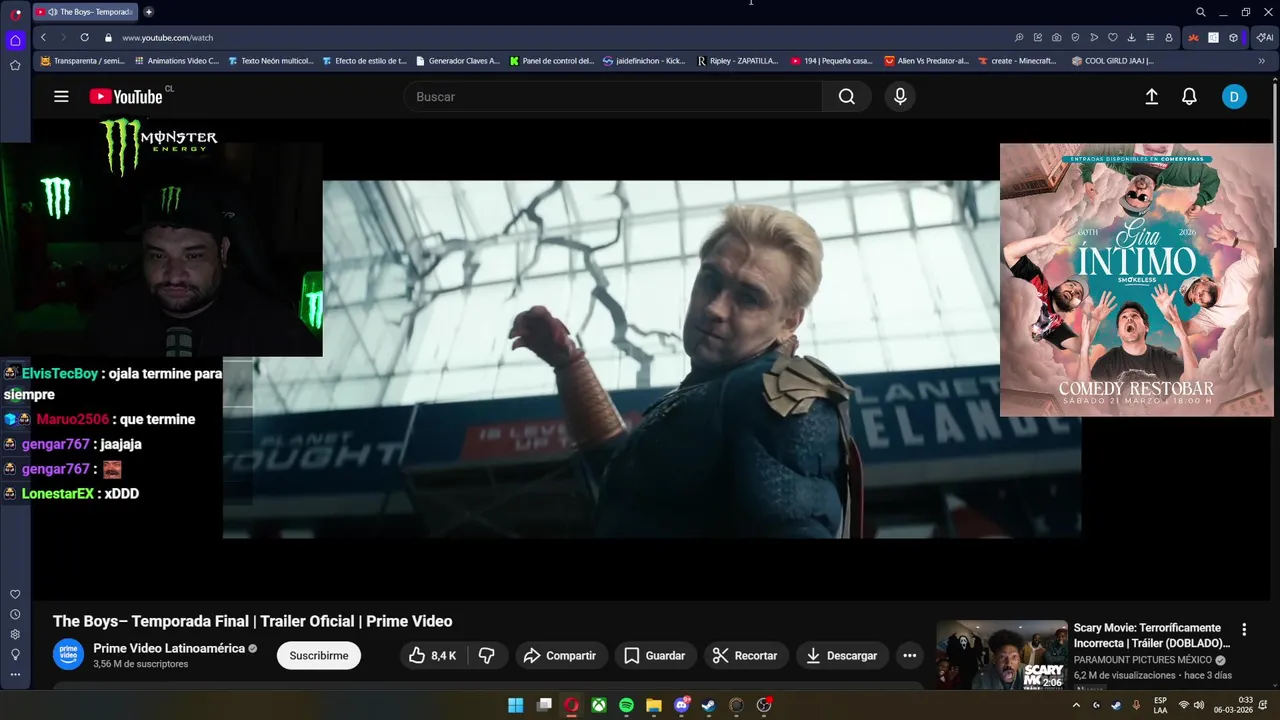Image resolution: width=1280 pixels, height=720 pixels.
Task: Expand hidden bookmarks with double chevron
Action: [1261, 61]
